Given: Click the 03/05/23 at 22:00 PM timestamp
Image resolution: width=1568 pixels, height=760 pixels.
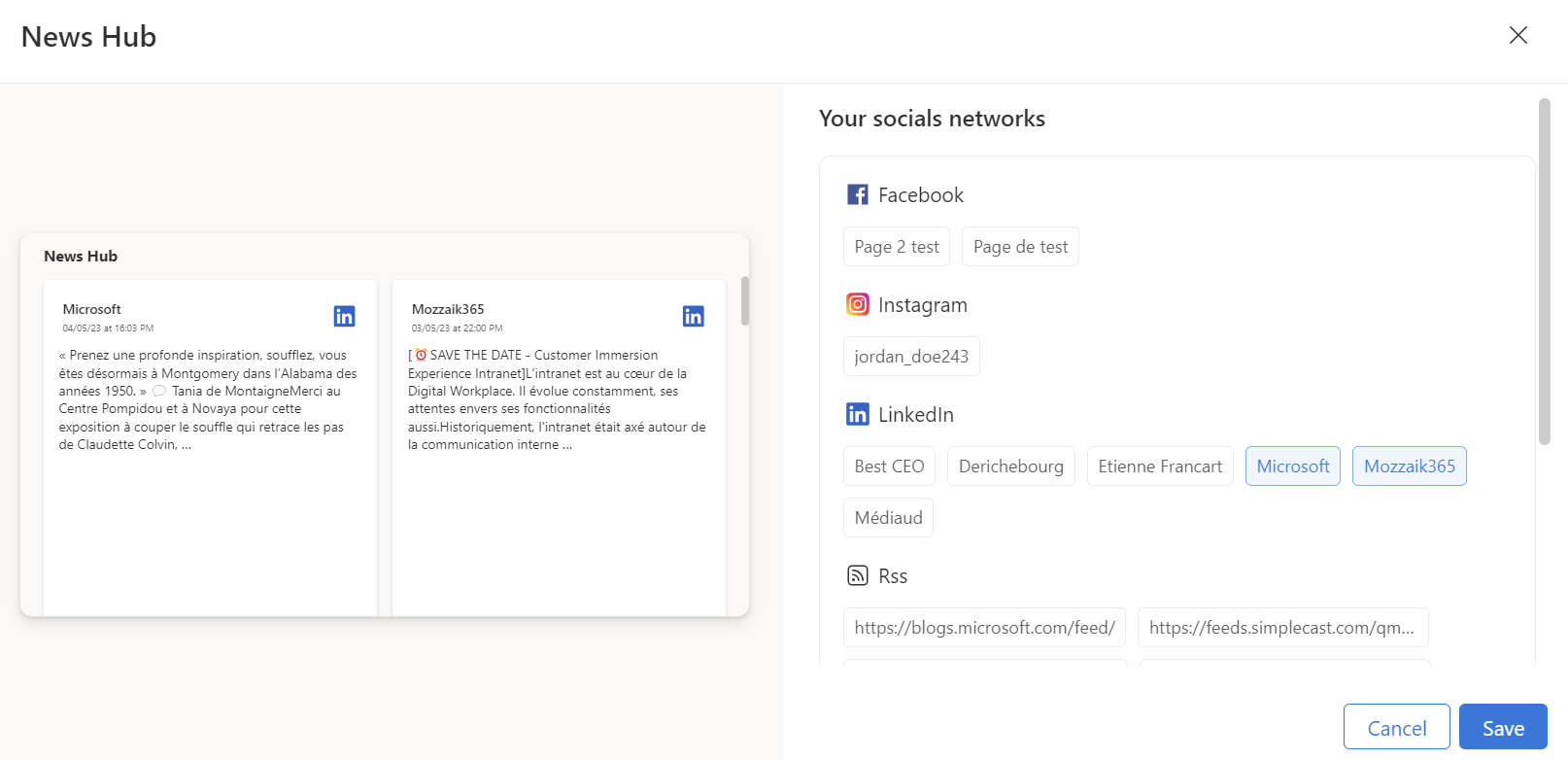Looking at the screenshot, I should click(x=457, y=328).
